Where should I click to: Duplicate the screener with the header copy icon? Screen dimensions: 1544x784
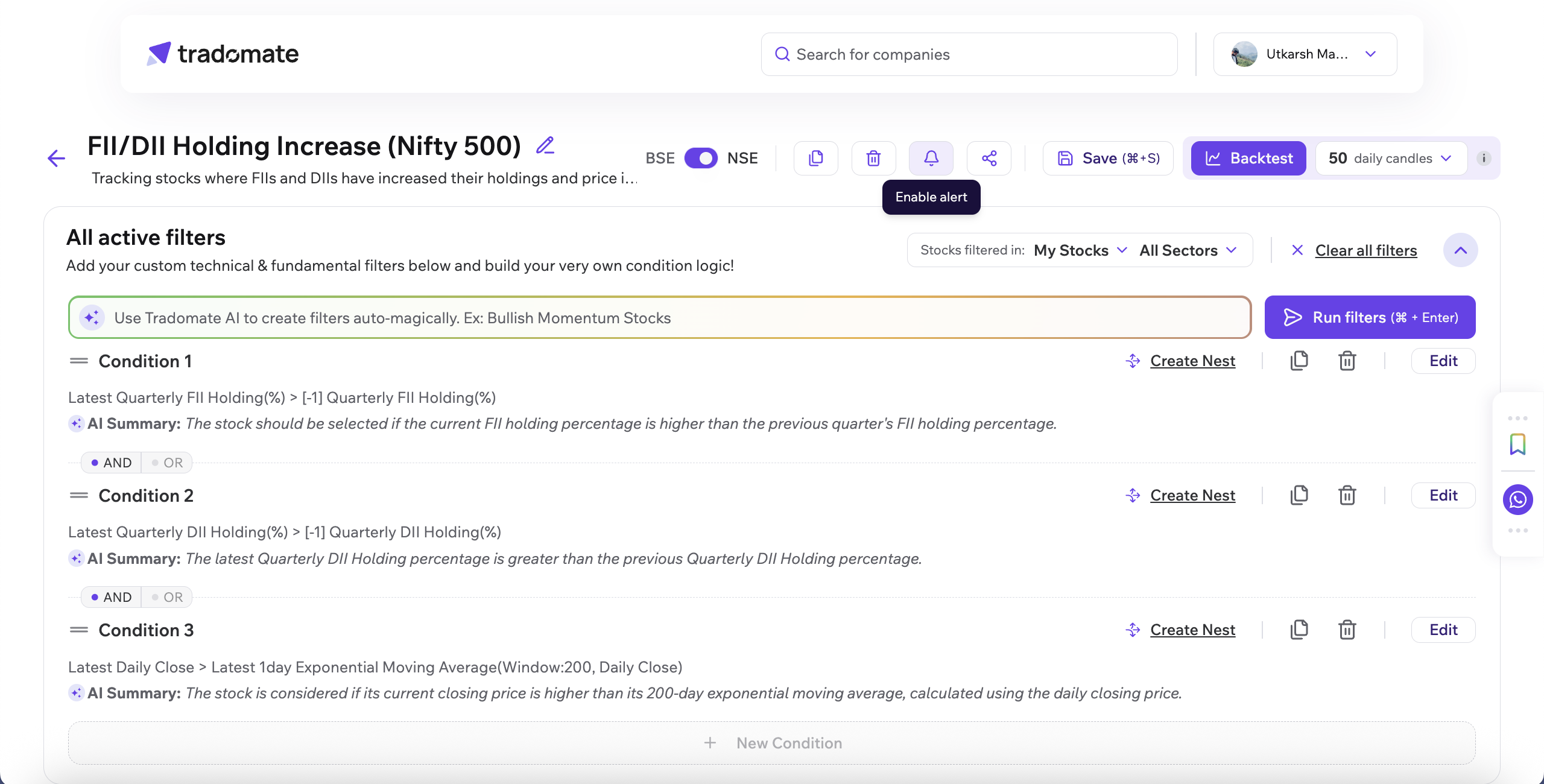point(815,158)
